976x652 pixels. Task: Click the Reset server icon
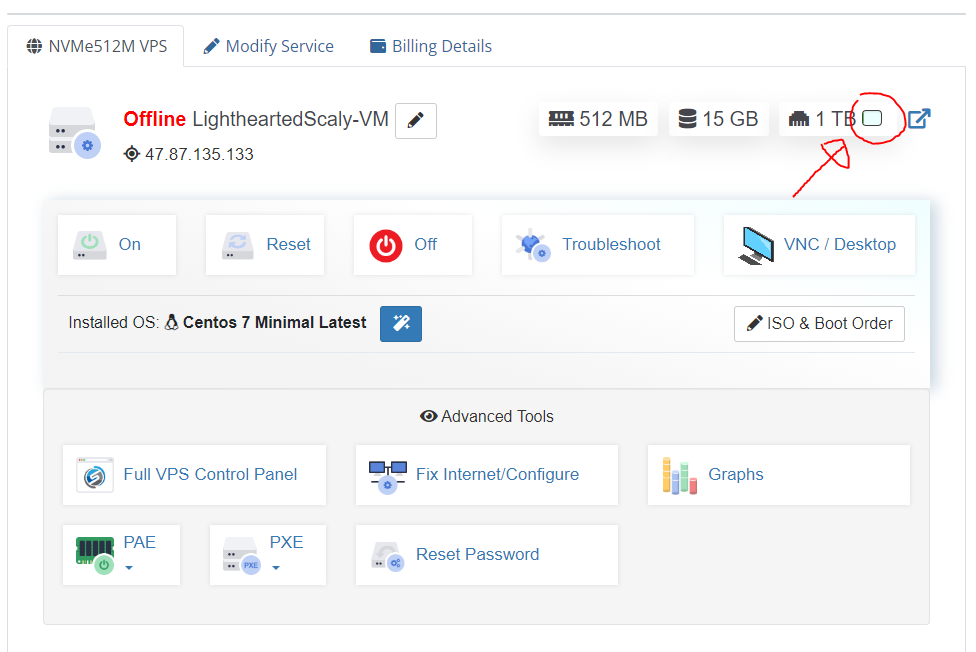(x=238, y=245)
